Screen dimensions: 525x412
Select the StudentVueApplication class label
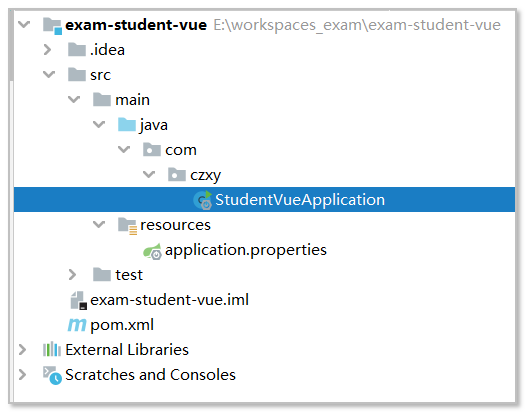click(x=300, y=200)
